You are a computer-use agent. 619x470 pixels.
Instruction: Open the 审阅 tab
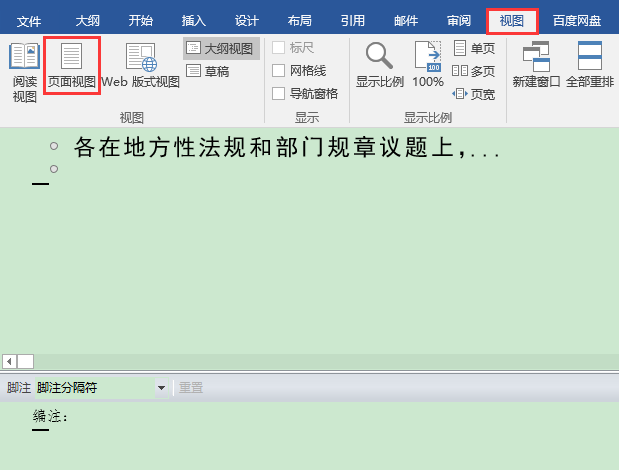click(459, 21)
